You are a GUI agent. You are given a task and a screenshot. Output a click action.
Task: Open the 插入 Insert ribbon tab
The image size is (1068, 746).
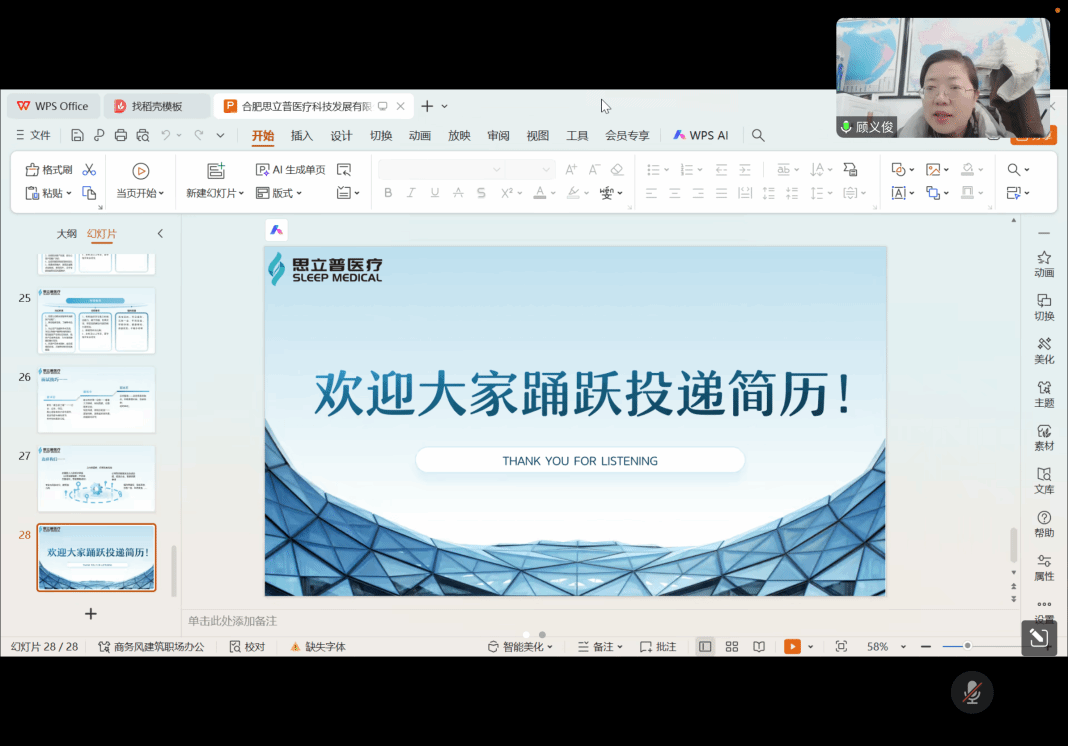(302, 135)
